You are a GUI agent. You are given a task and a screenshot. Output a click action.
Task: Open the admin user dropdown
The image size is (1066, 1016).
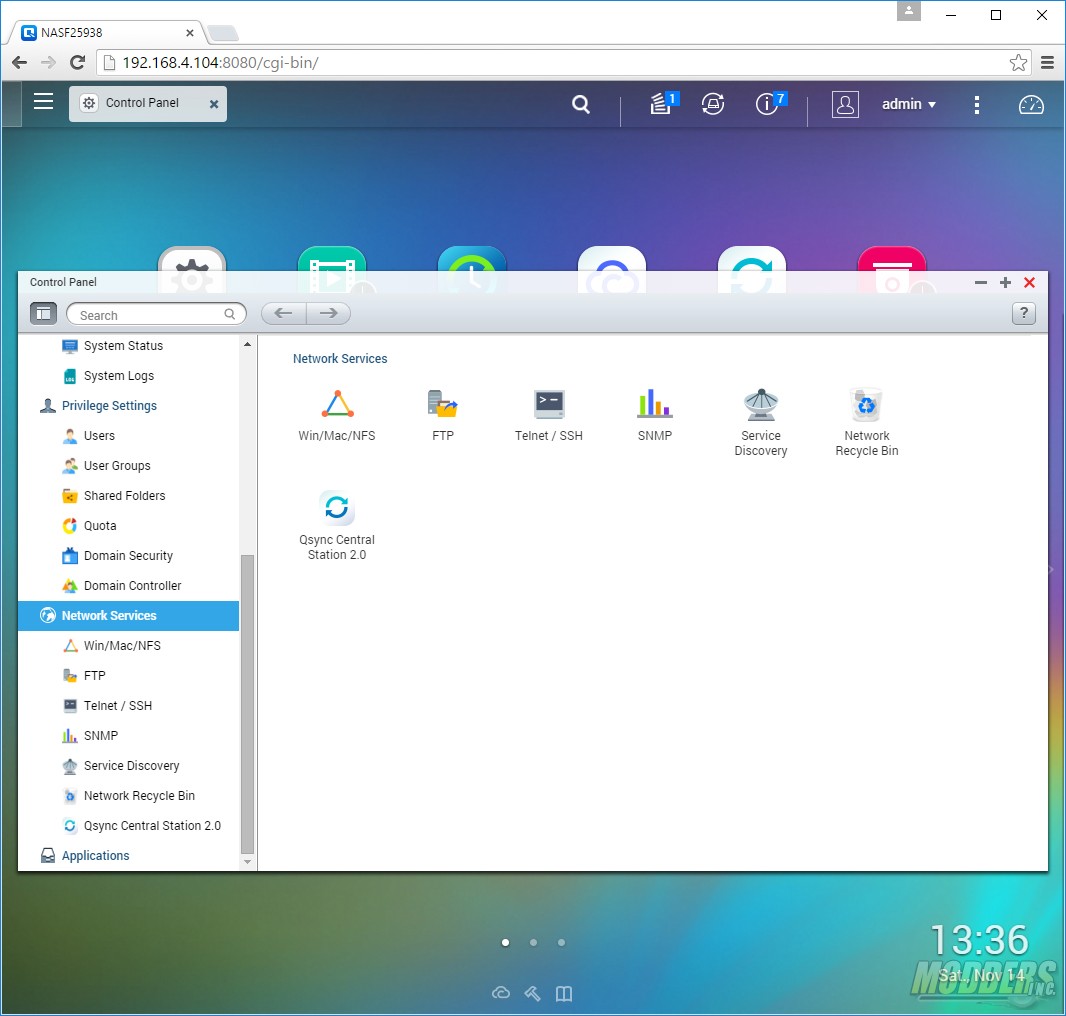click(x=909, y=104)
